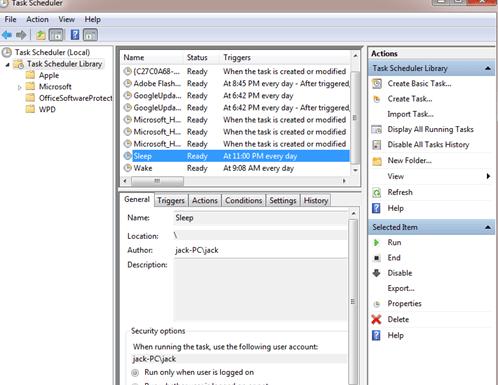
Task: Sort tasks by the Triggers column header
Action: 284,57
